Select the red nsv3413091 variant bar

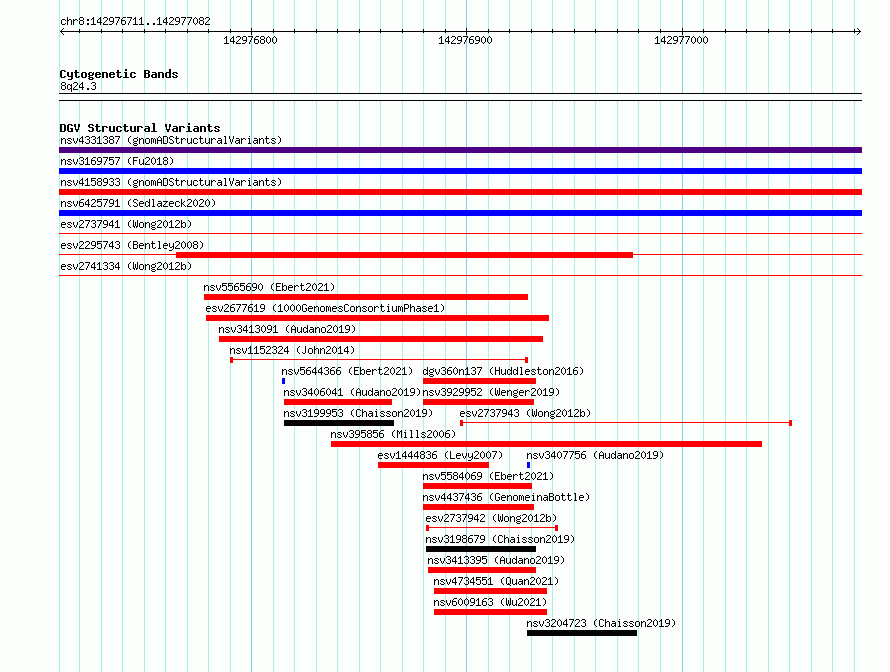[381, 339]
